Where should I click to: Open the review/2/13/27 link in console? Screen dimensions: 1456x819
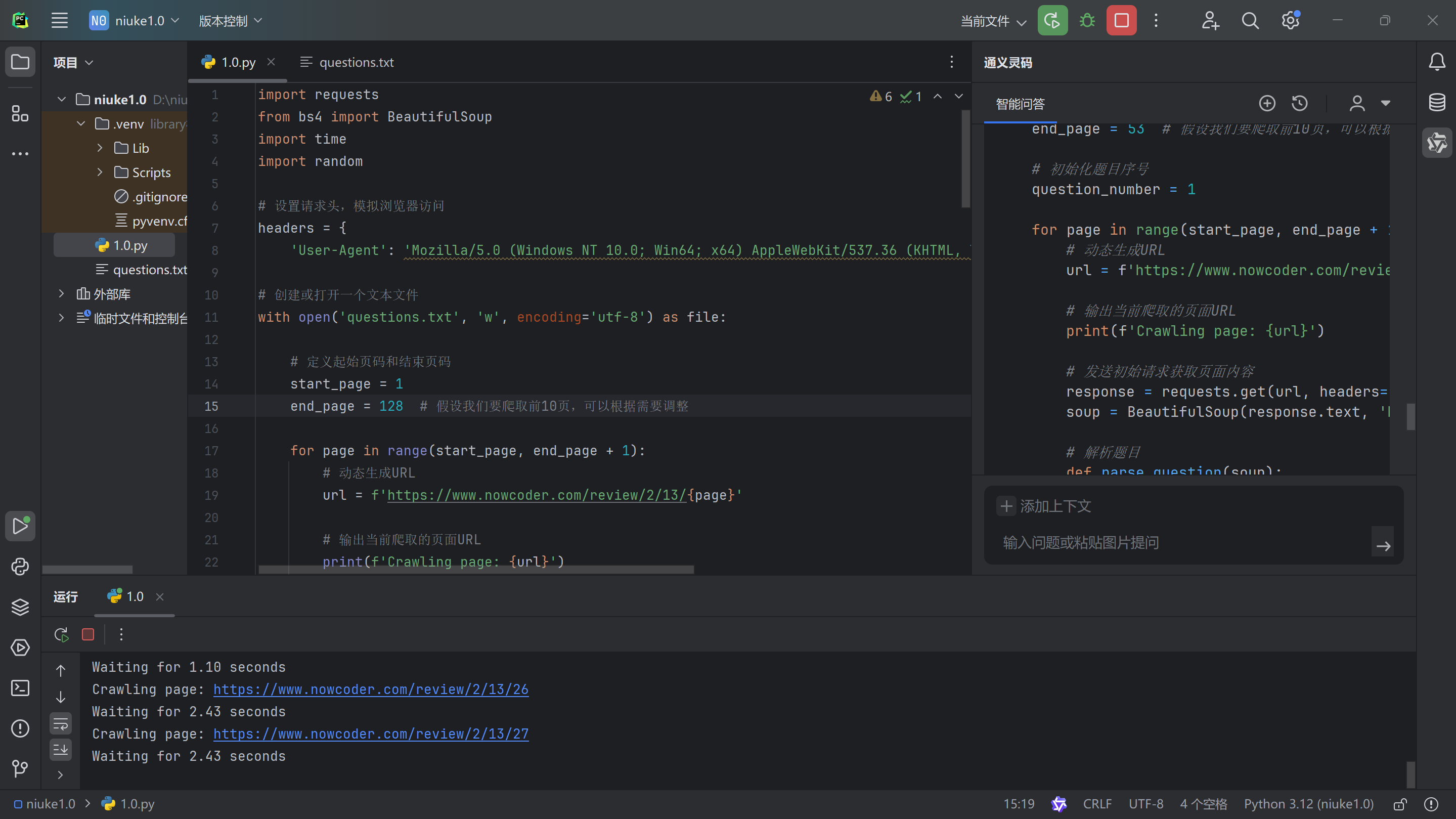pyautogui.click(x=371, y=734)
